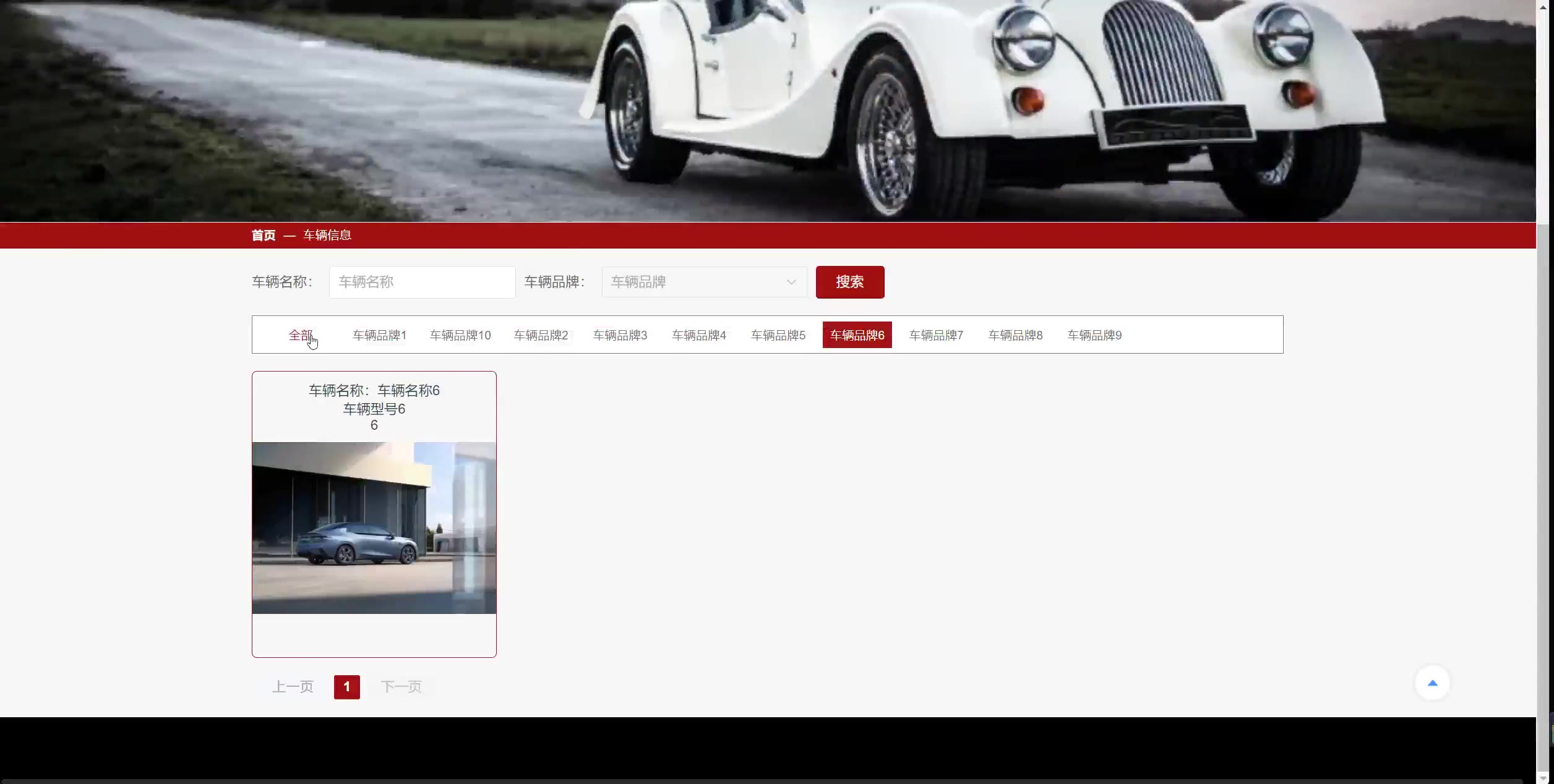Click the active 车辆品牌6 tab

pos(857,335)
